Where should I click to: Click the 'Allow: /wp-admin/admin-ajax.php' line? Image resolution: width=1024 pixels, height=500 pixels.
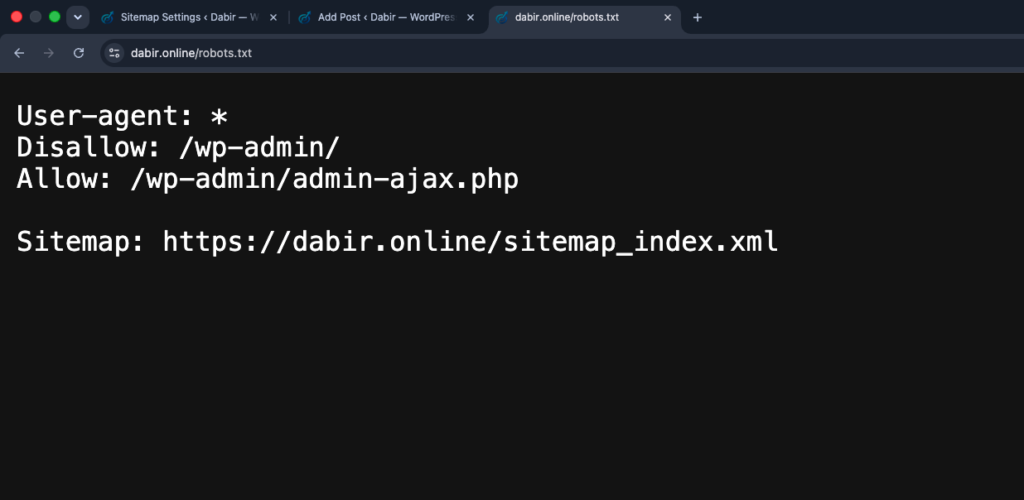[x=268, y=179]
